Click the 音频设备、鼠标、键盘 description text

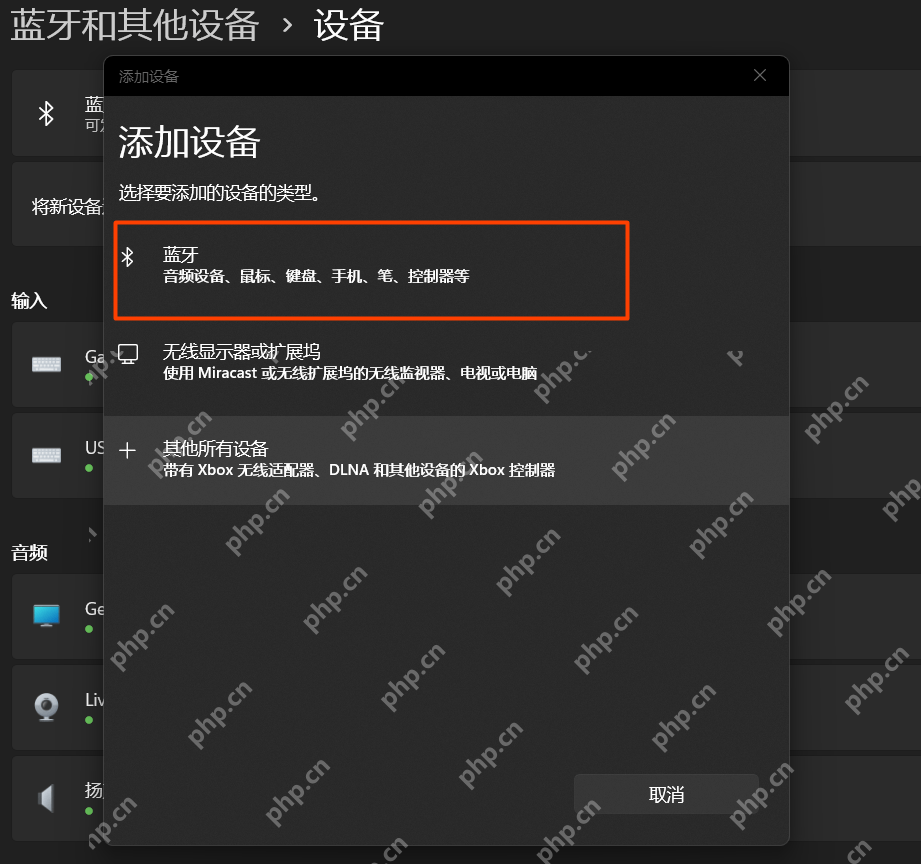316,276
